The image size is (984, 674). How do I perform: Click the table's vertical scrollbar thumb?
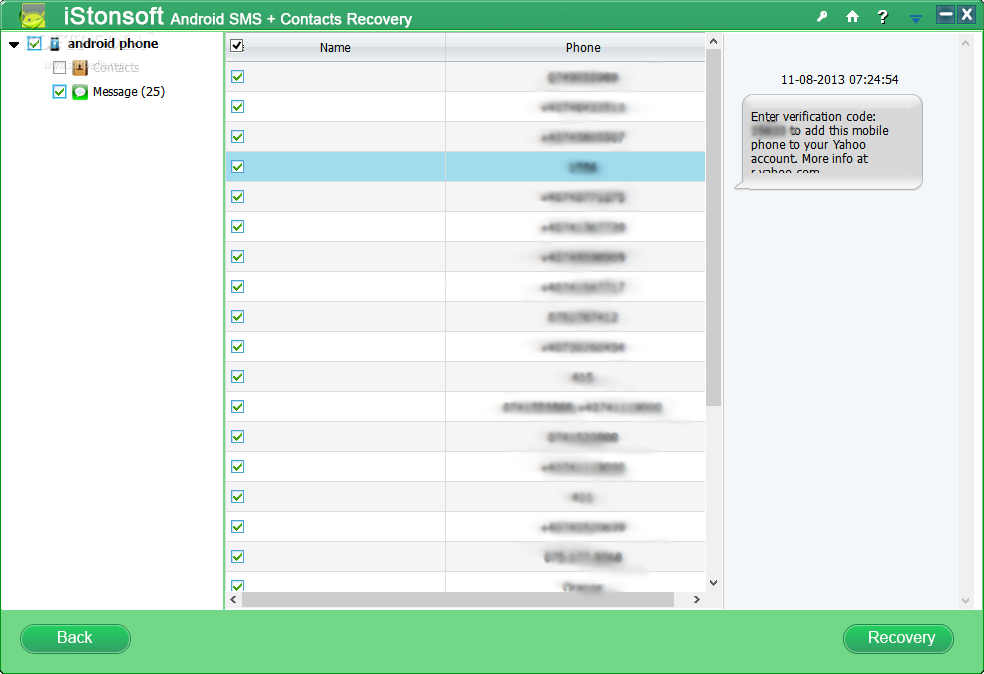coord(713,227)
